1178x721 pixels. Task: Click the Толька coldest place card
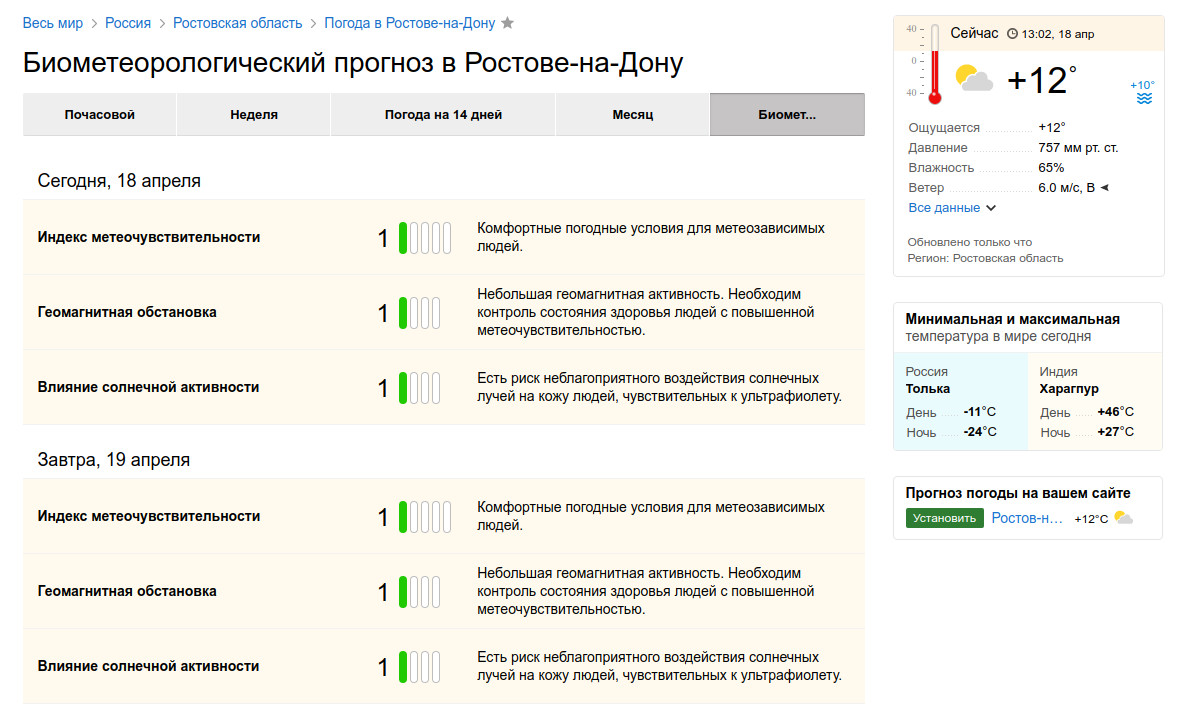[x=960, y=401]
